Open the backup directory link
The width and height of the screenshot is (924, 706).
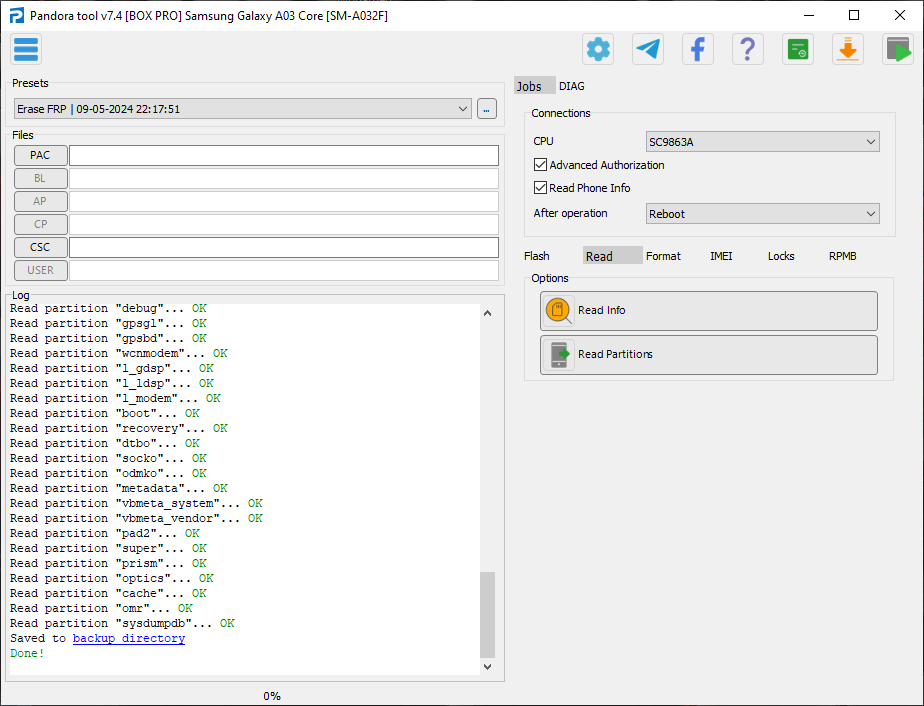click(128, 638)
